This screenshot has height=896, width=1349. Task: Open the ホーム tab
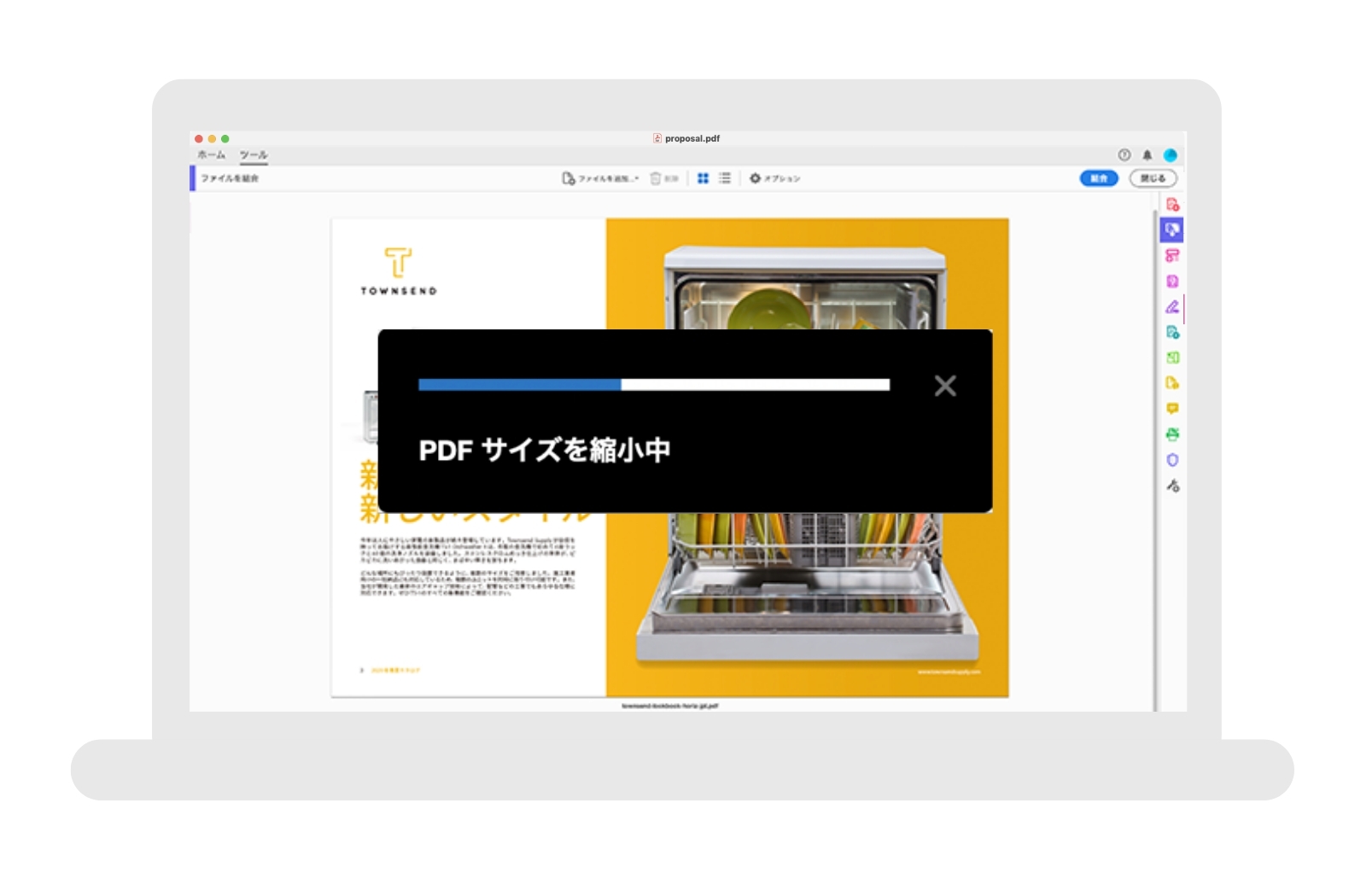pyautogui.click(x=211, y=155)
